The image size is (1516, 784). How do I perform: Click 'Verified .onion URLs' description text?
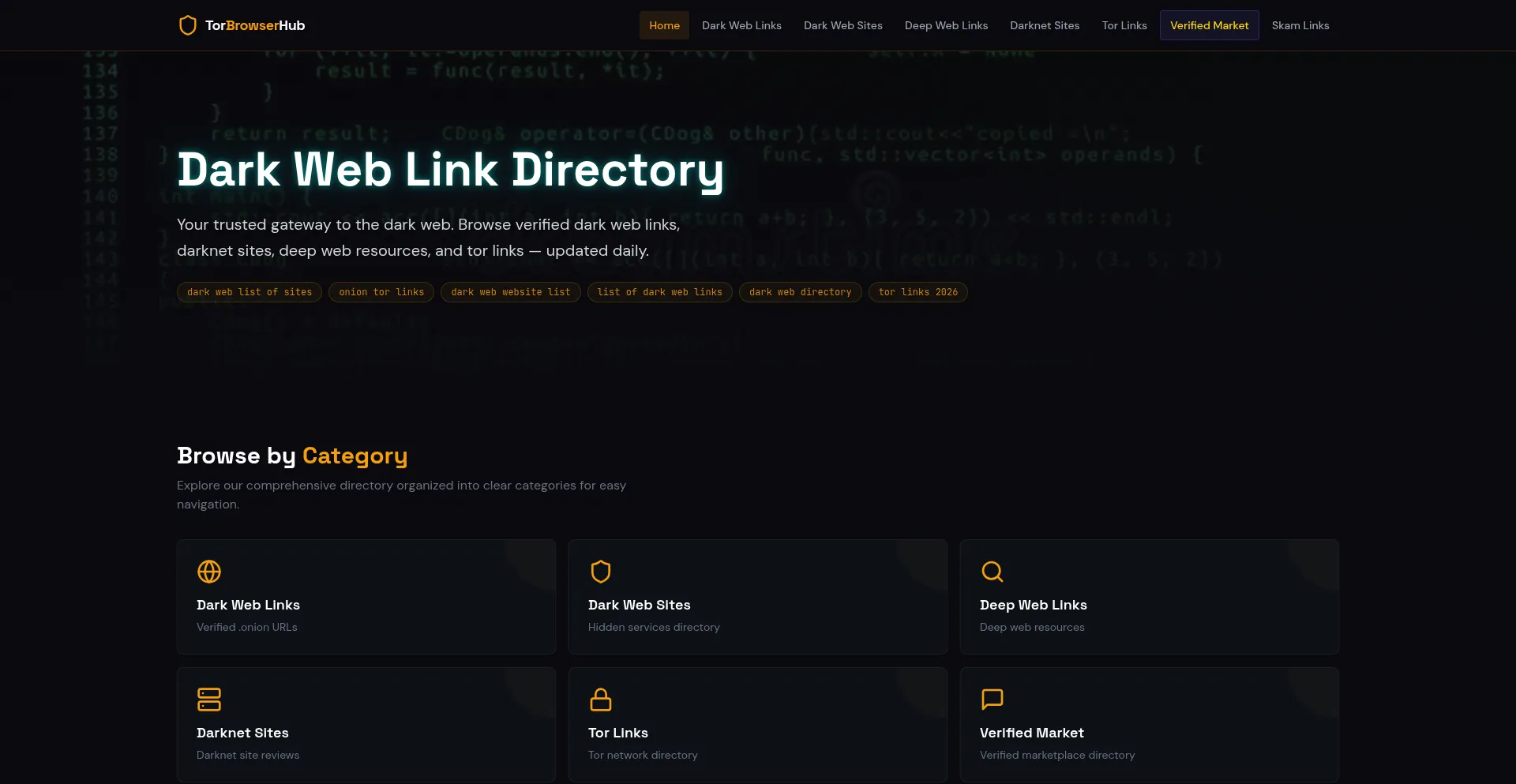tap(247, 627)
